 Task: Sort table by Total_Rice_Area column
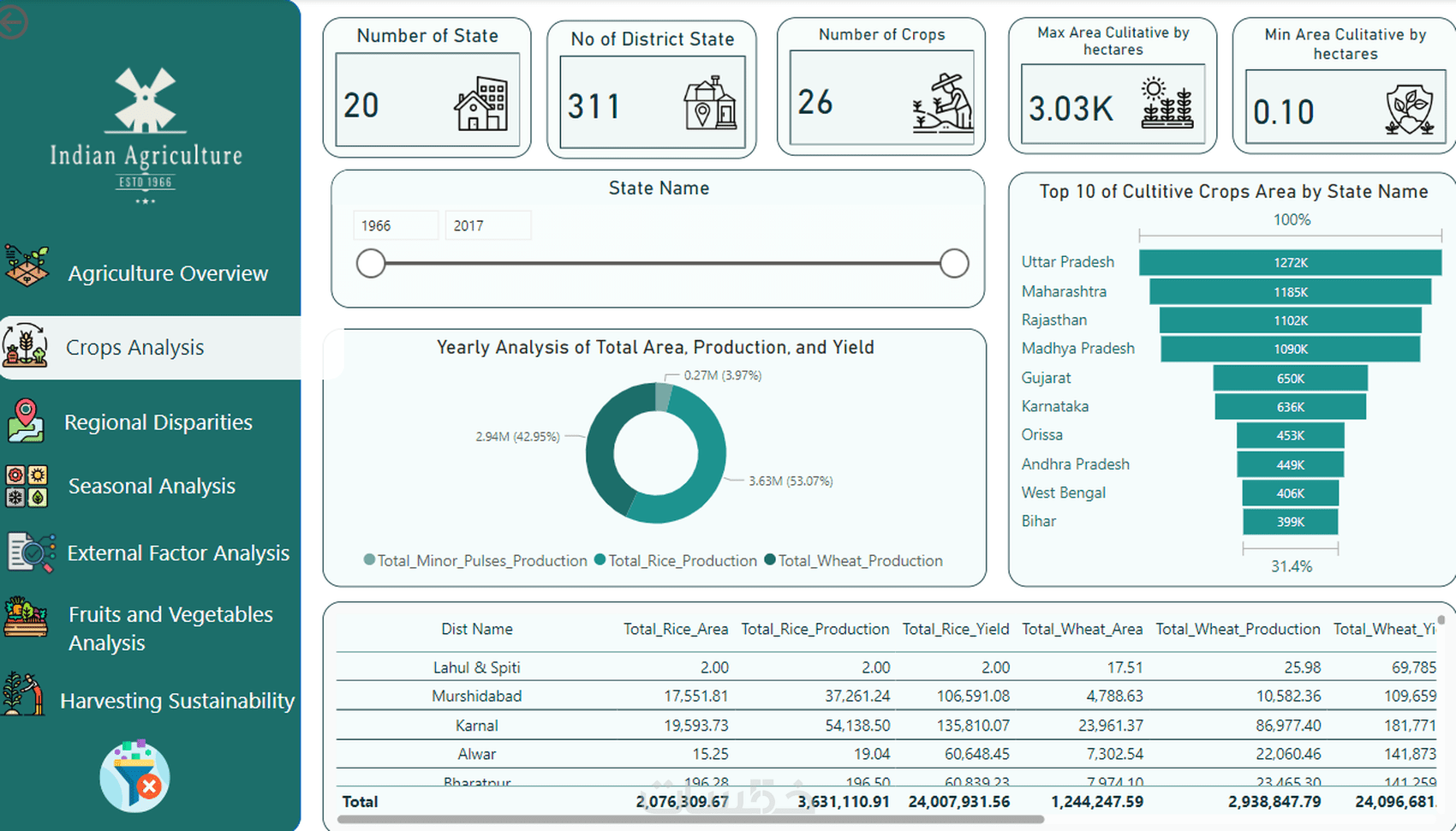(676, 630)
